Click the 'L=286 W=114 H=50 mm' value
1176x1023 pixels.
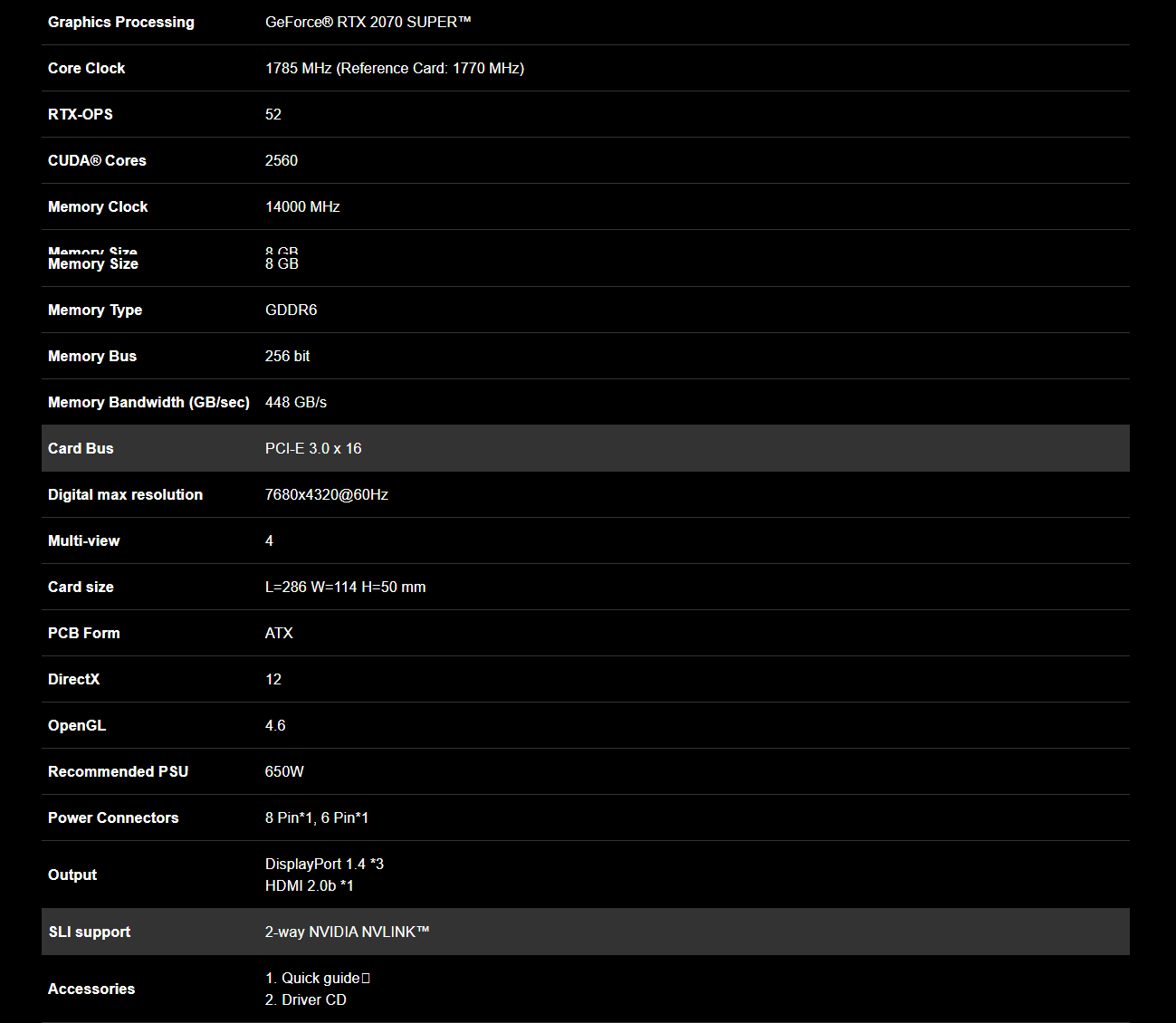coord(345,587)
